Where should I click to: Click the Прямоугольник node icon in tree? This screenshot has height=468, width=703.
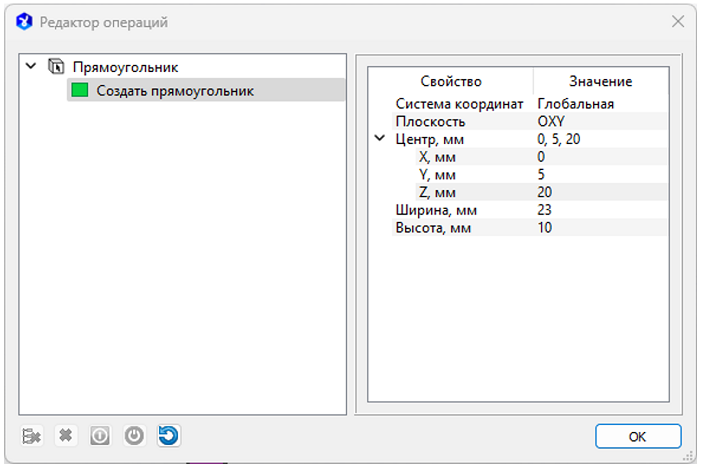pyautogui.click(x=56, y=67)
